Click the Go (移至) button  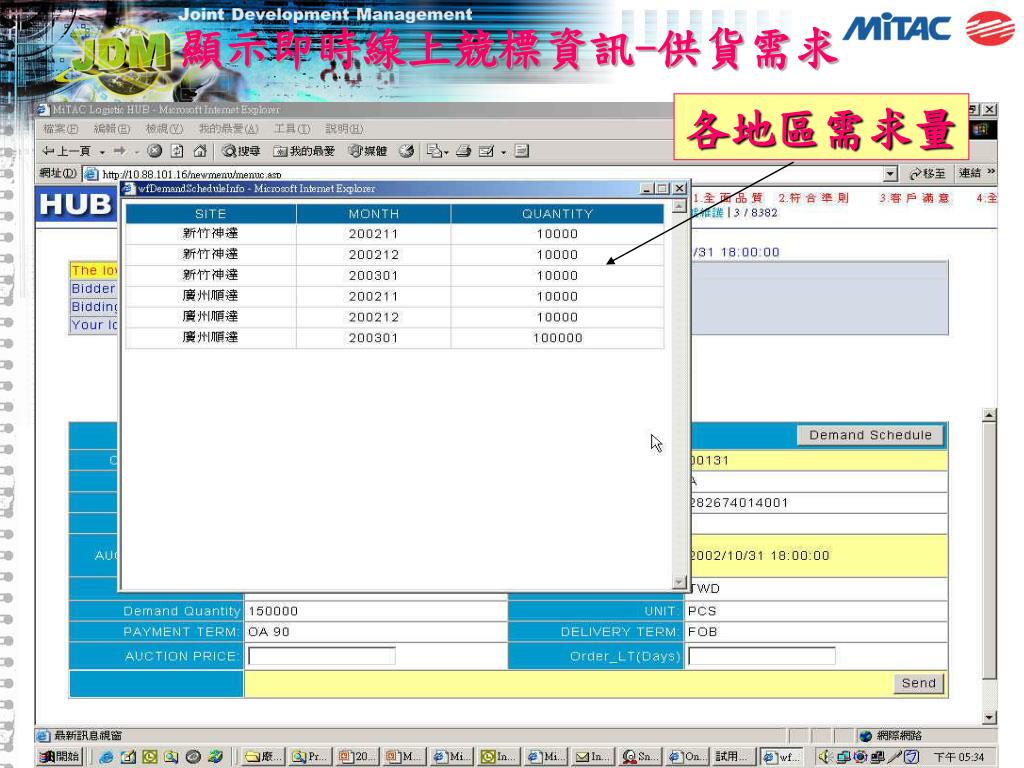click(927, 173)
